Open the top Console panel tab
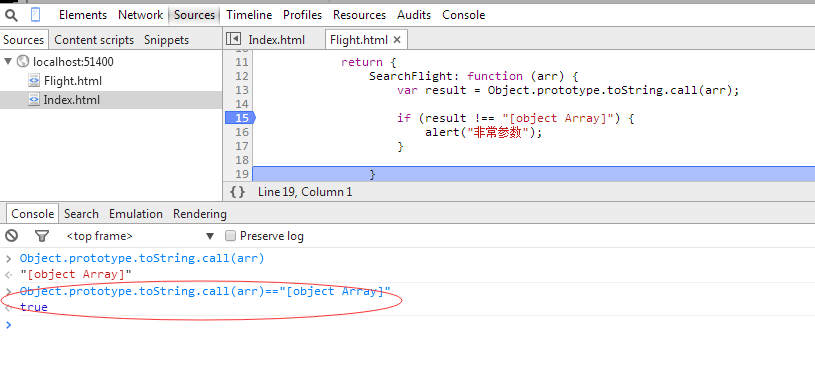815x380 pixels. (x=464, y=15)
